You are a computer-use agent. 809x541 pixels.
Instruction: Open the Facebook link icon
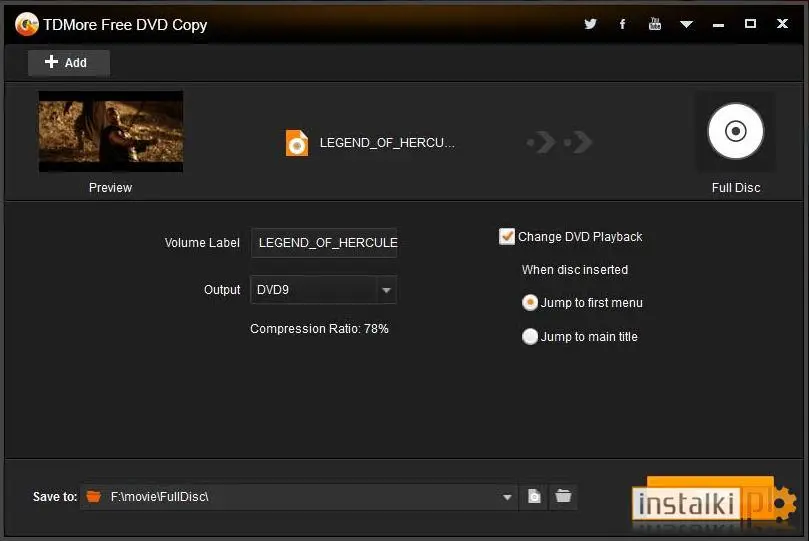click(622, 24)
